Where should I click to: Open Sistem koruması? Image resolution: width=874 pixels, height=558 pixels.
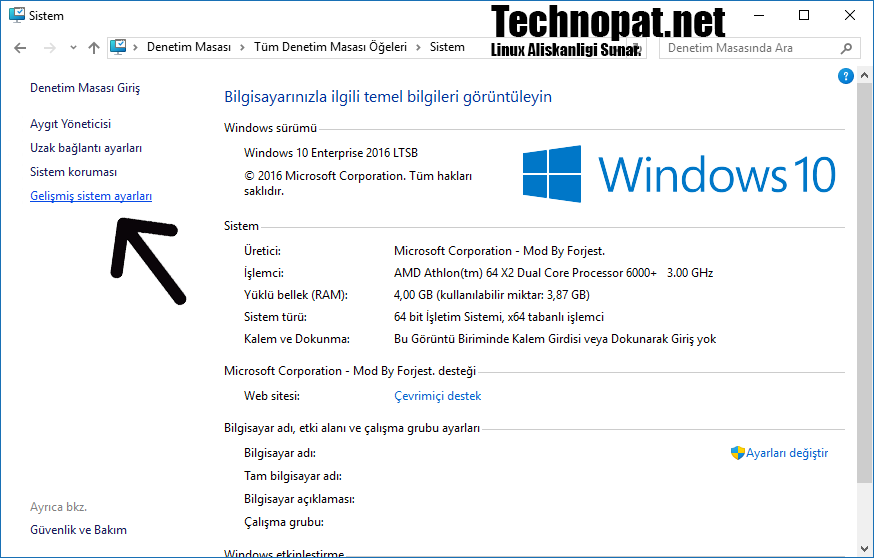point(74,172)
